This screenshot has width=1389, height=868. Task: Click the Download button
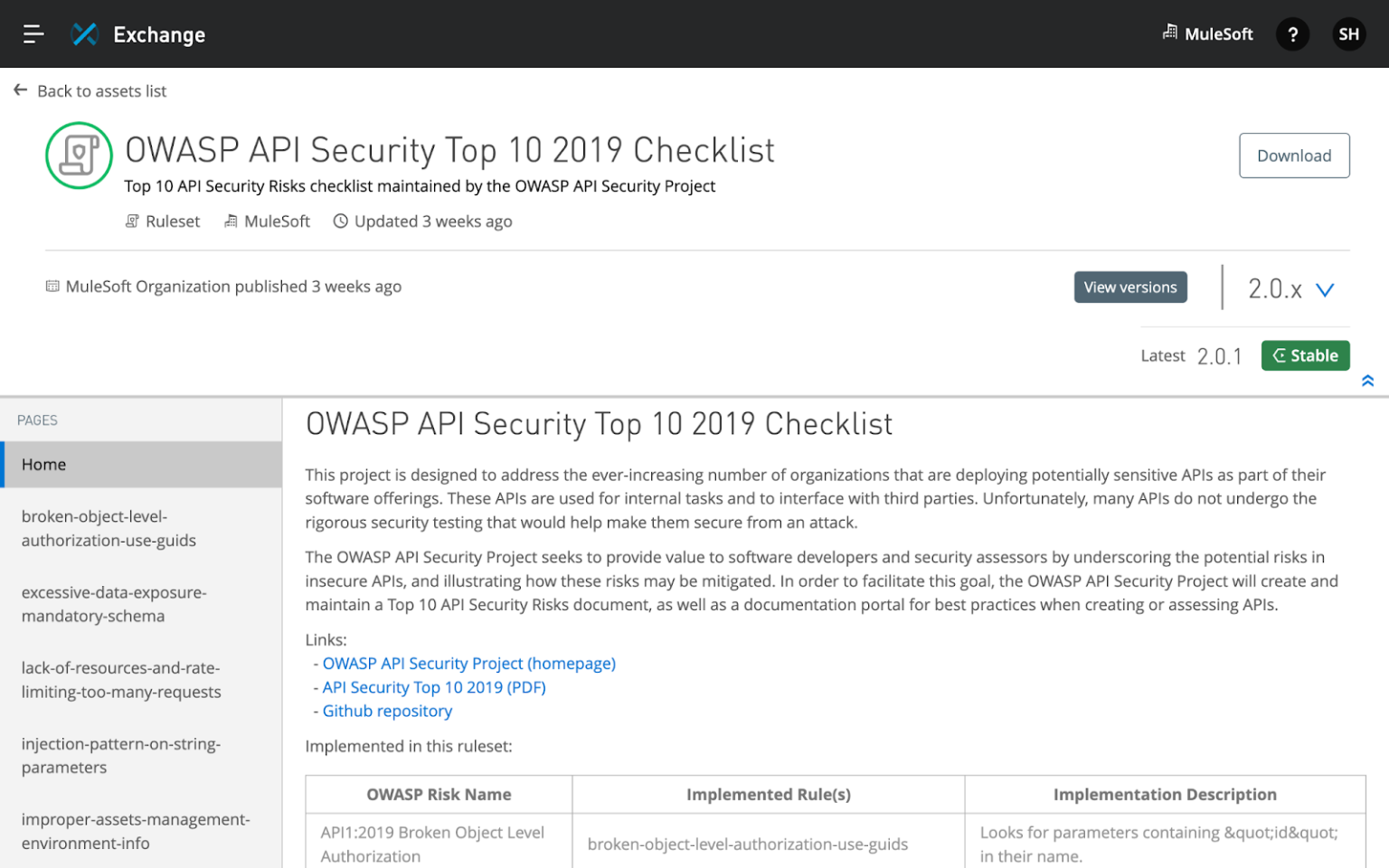click(1294, 155)
